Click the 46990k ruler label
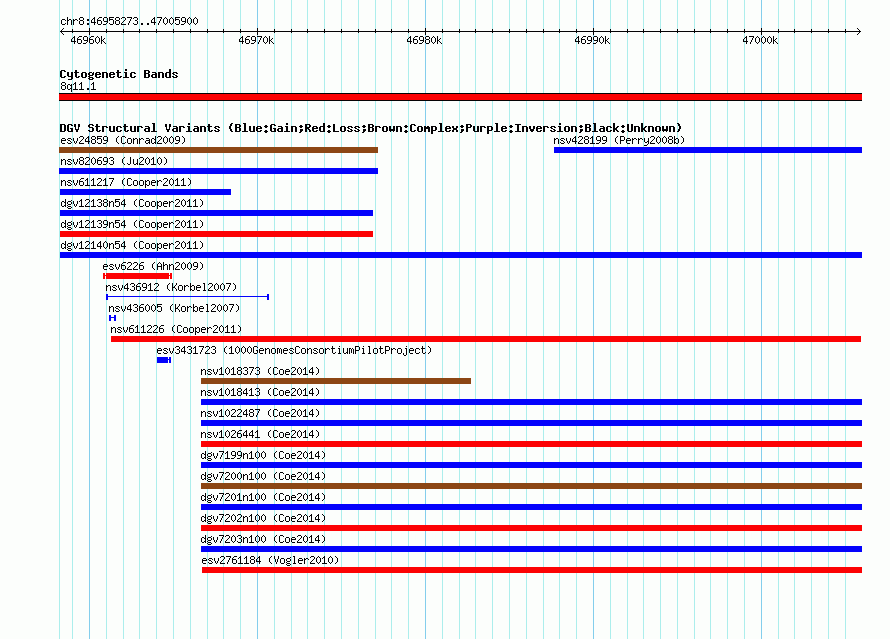Viewport: 890px width, 639px height. pyautogui.click(x=592, y=40)
